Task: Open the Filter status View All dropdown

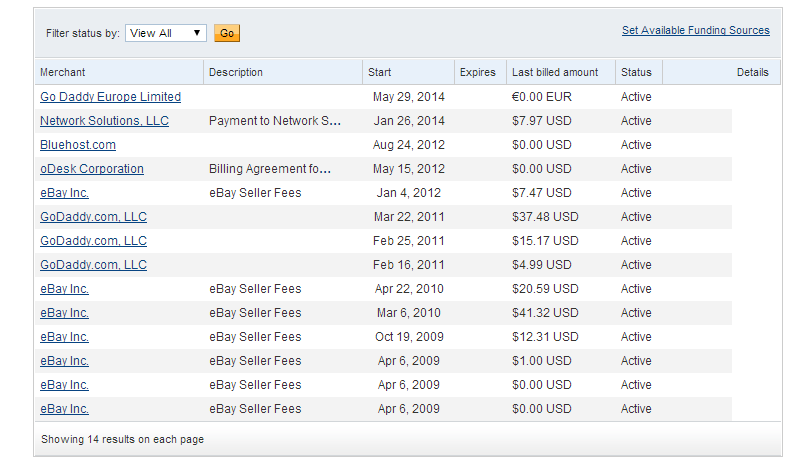Action: click(x=166, y=33)
